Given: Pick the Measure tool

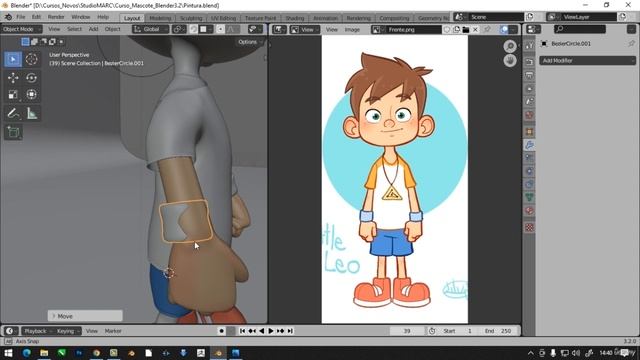Looking at the screenshot, I should point(31,113).
